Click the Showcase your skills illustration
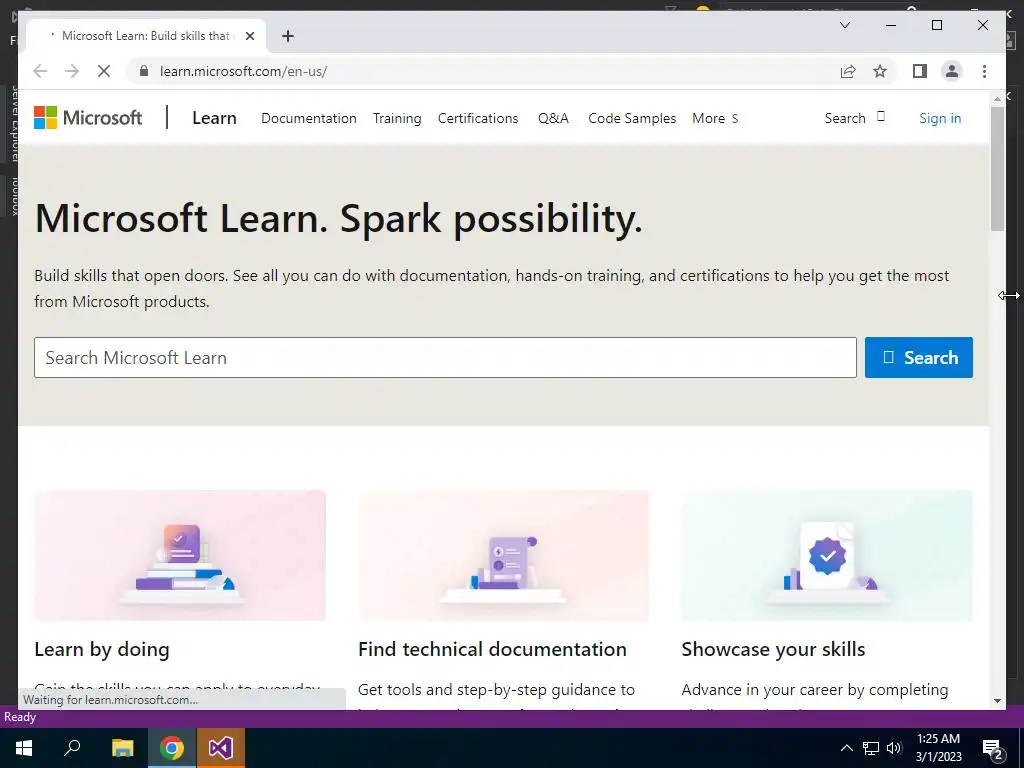 (x=827, y=555)
